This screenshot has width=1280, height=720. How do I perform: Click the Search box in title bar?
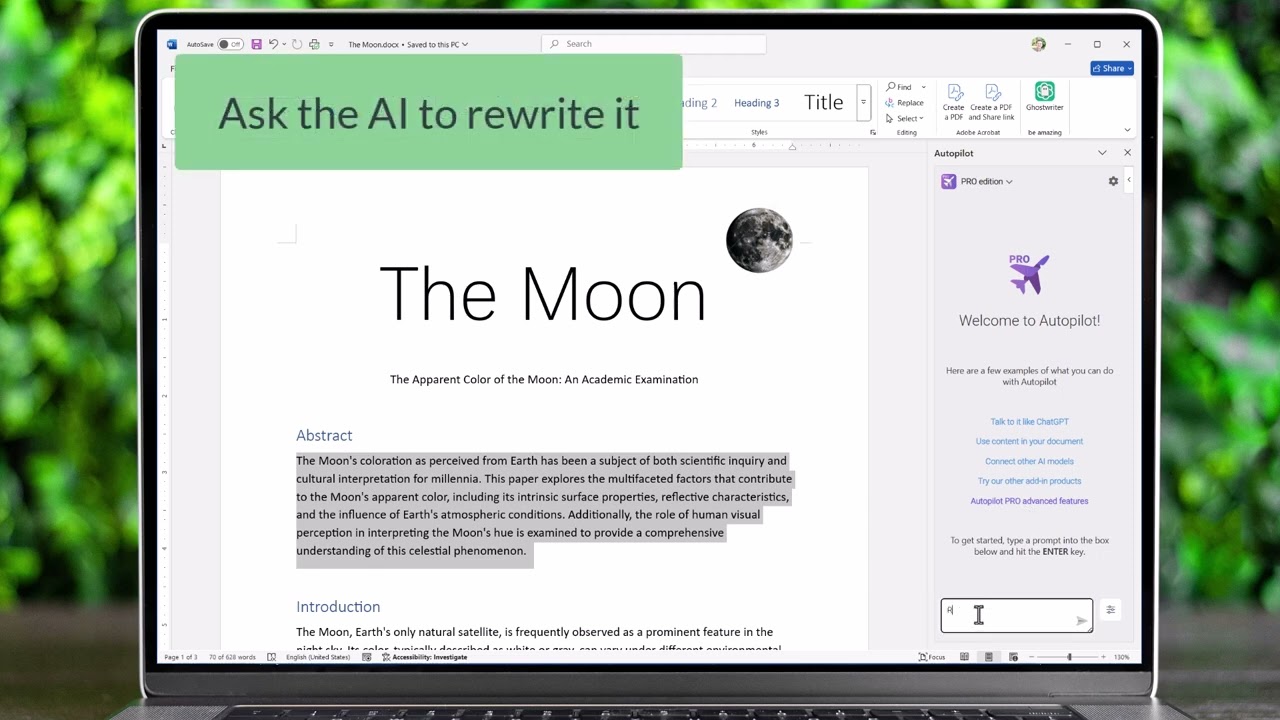(654, 44)
